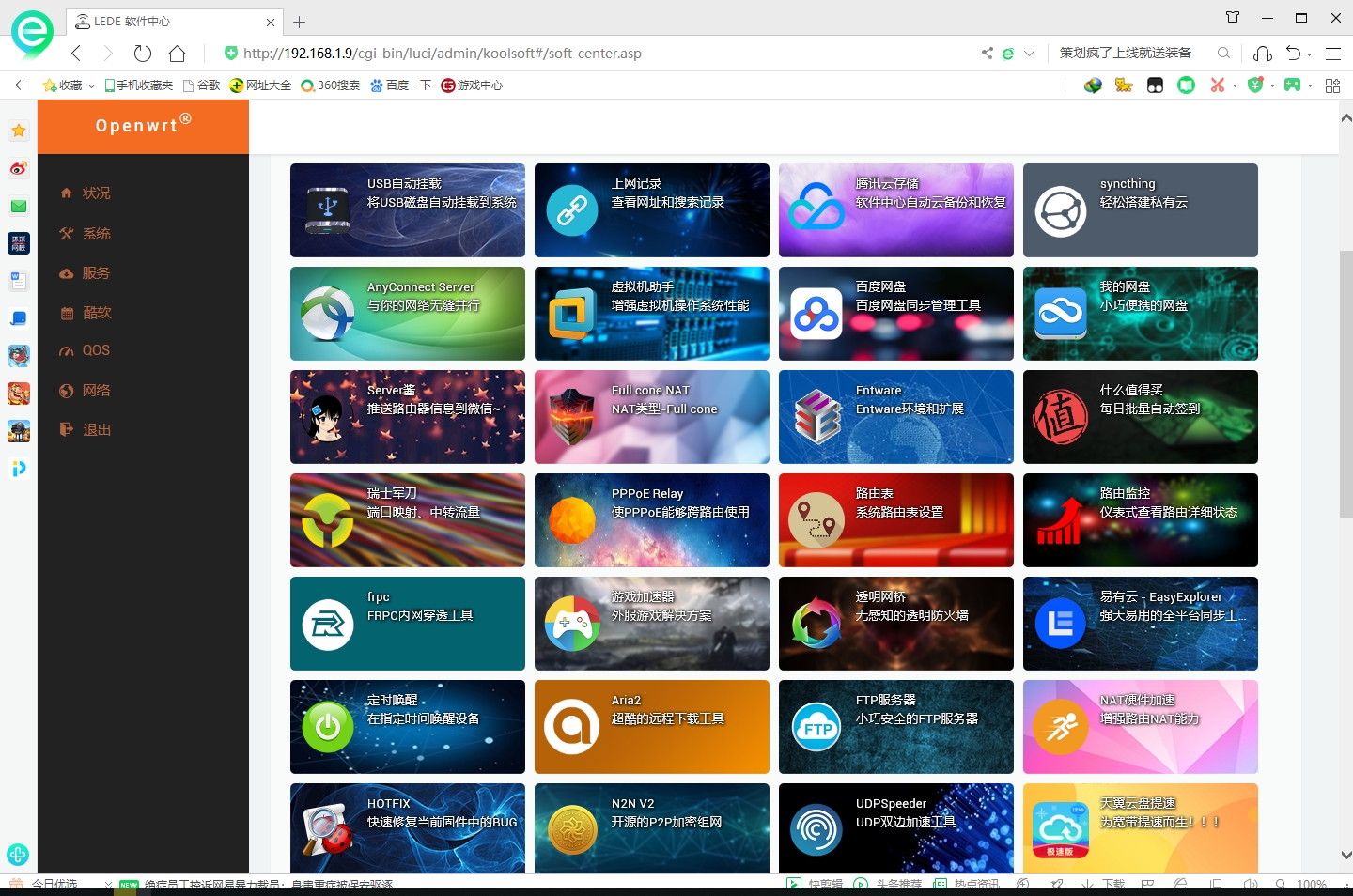The height and width of the screenshot is (896, 1353).
Task: Open the 瑞士军刀 plugin icon
Action: click(x=328, y=520)
